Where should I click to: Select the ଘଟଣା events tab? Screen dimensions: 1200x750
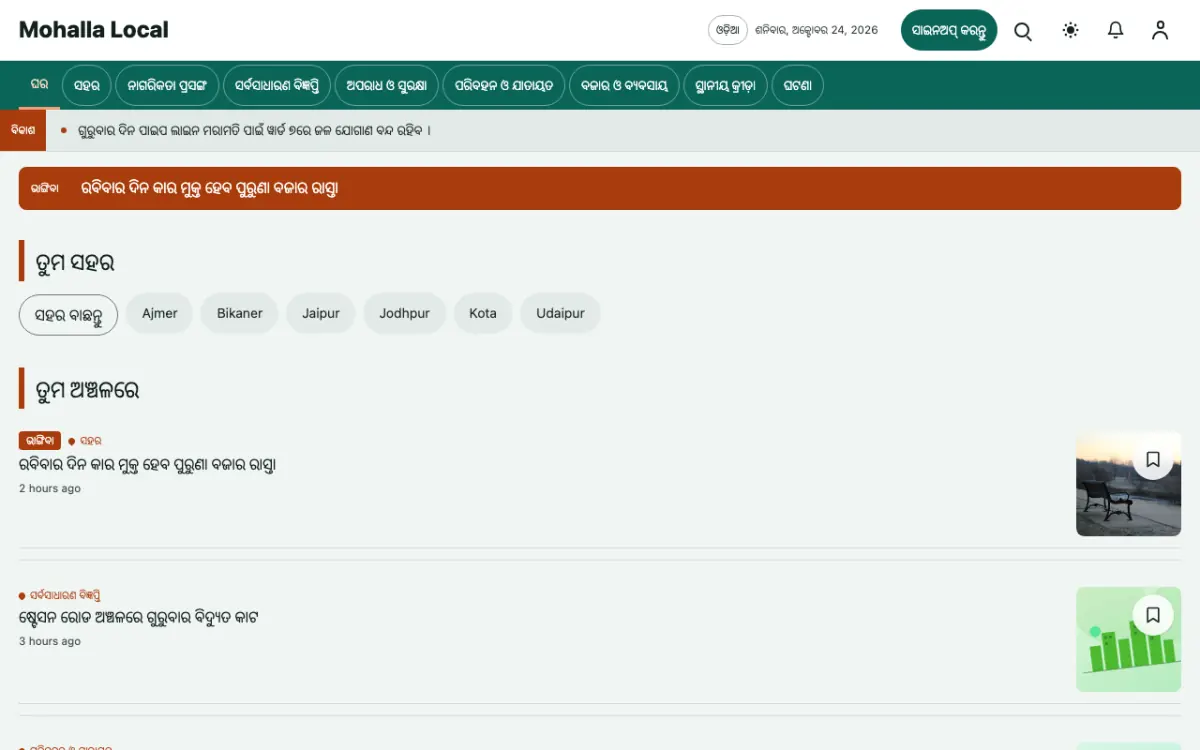click(798, 86)
